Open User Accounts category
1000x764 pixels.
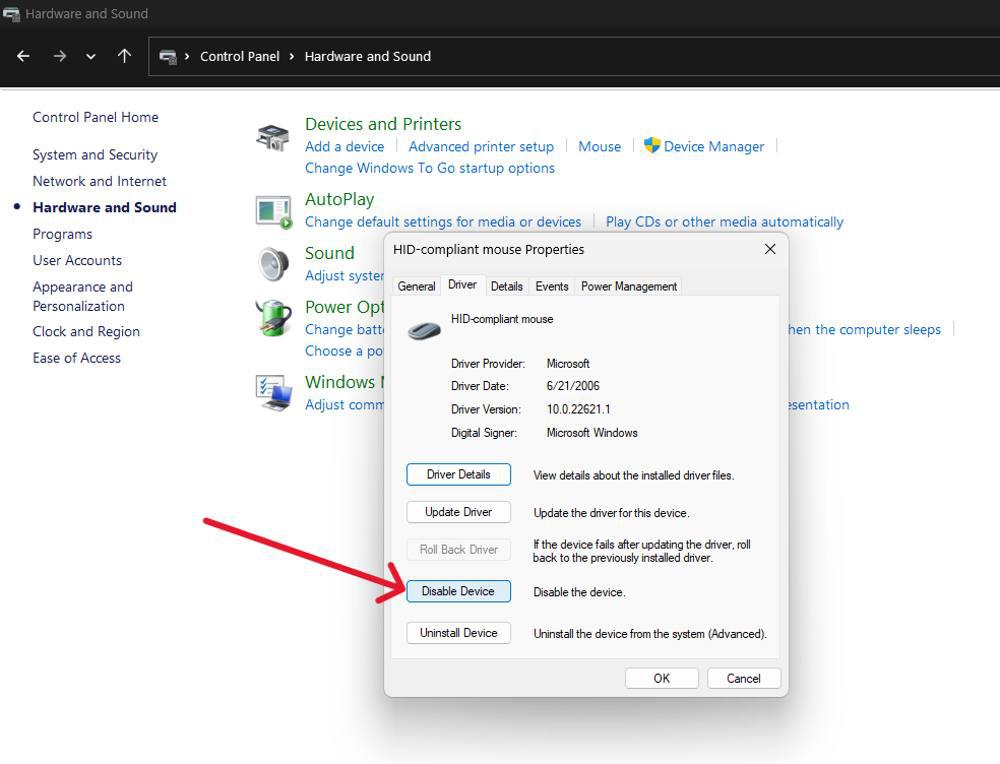pyautogui.click(x=77, y=260)
